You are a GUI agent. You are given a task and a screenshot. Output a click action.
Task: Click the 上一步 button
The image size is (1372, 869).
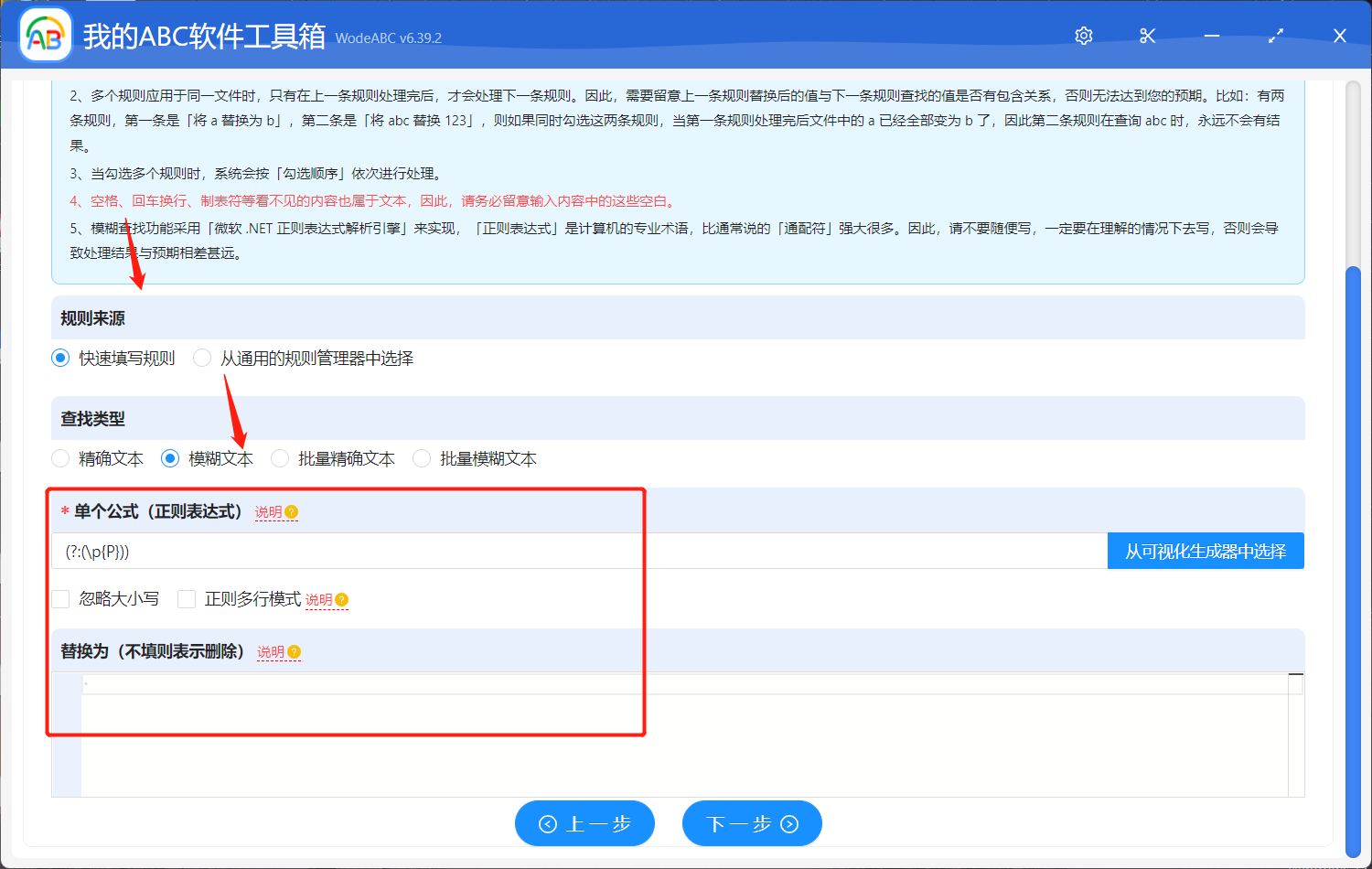point(584,823)
